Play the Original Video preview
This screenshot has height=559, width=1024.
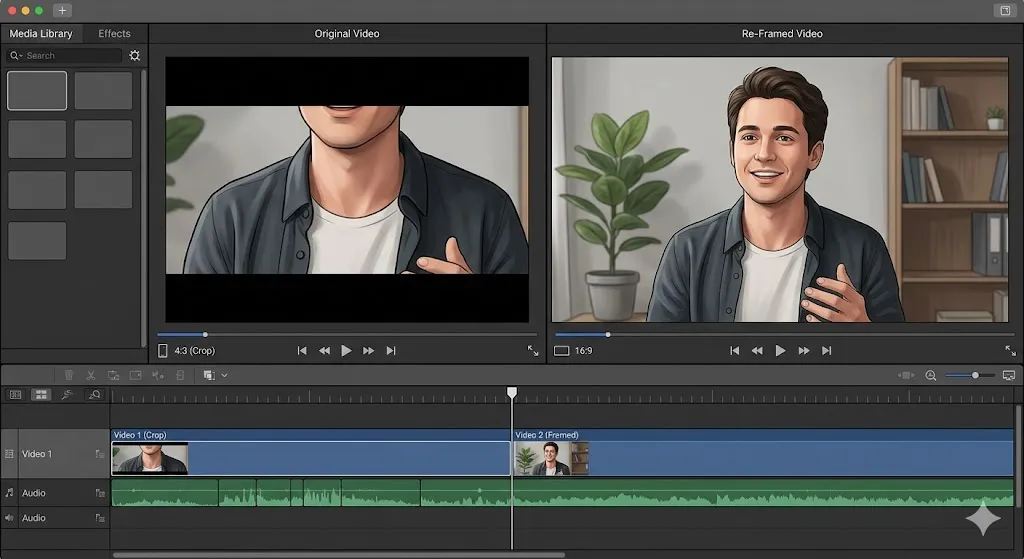pos(346,351)
